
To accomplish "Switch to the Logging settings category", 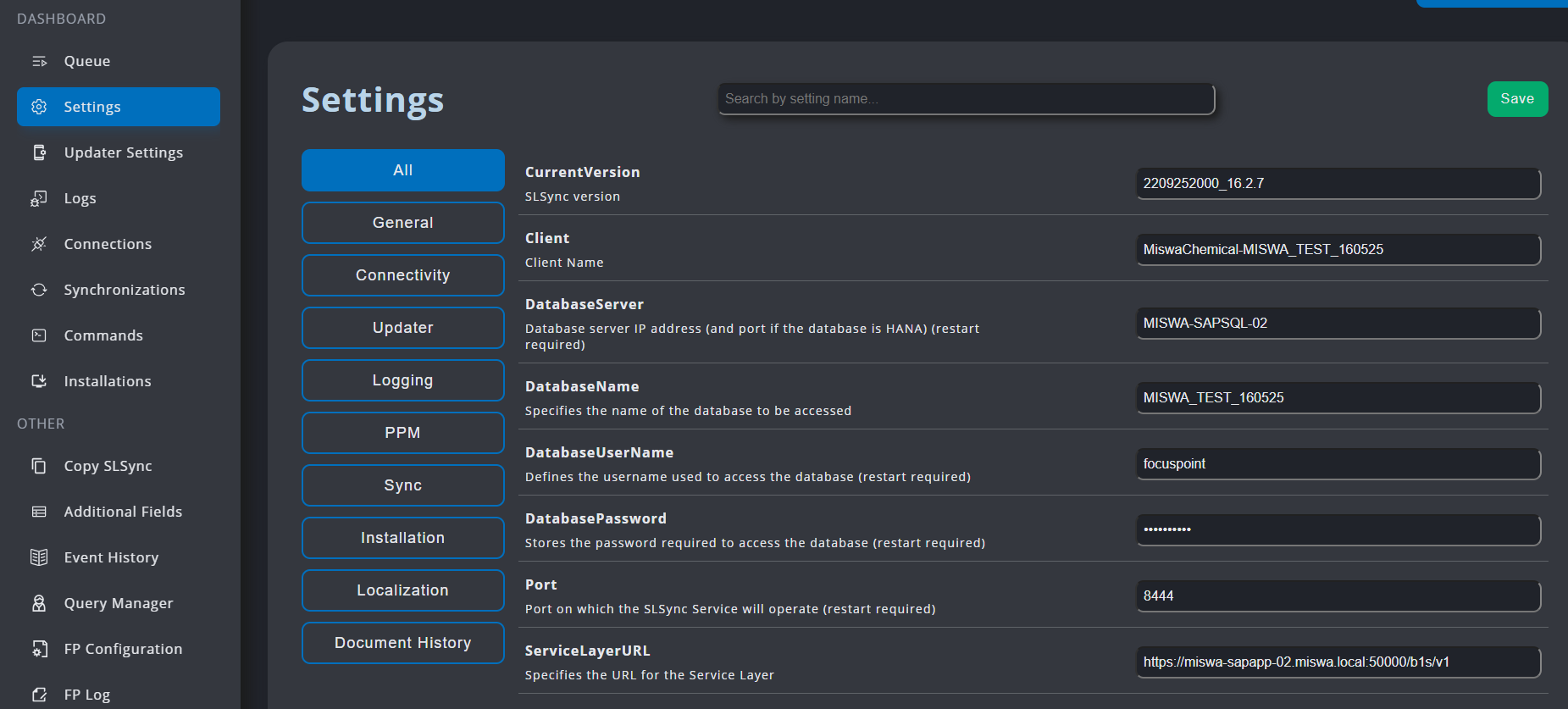I will point(402,380).
